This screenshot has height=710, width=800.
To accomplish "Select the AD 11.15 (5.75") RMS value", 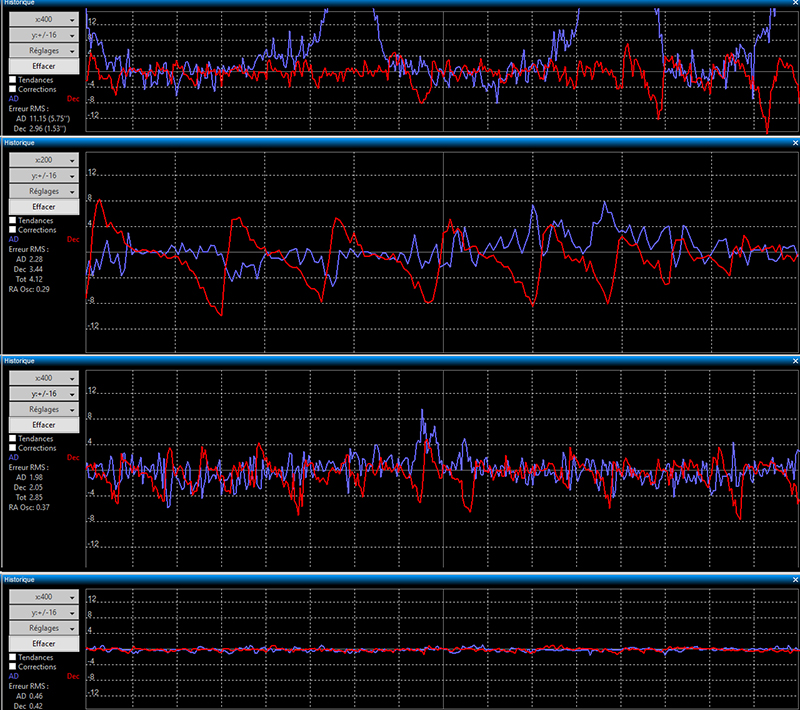I will 43,118.
